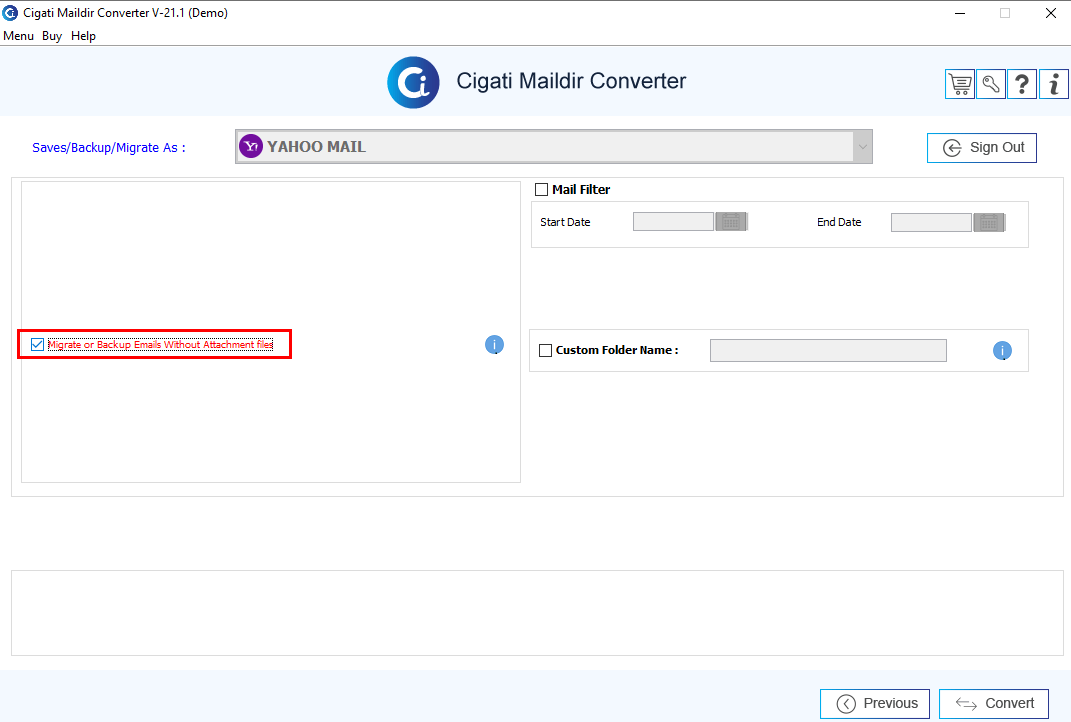Open the Help menu

click(83, 36)
